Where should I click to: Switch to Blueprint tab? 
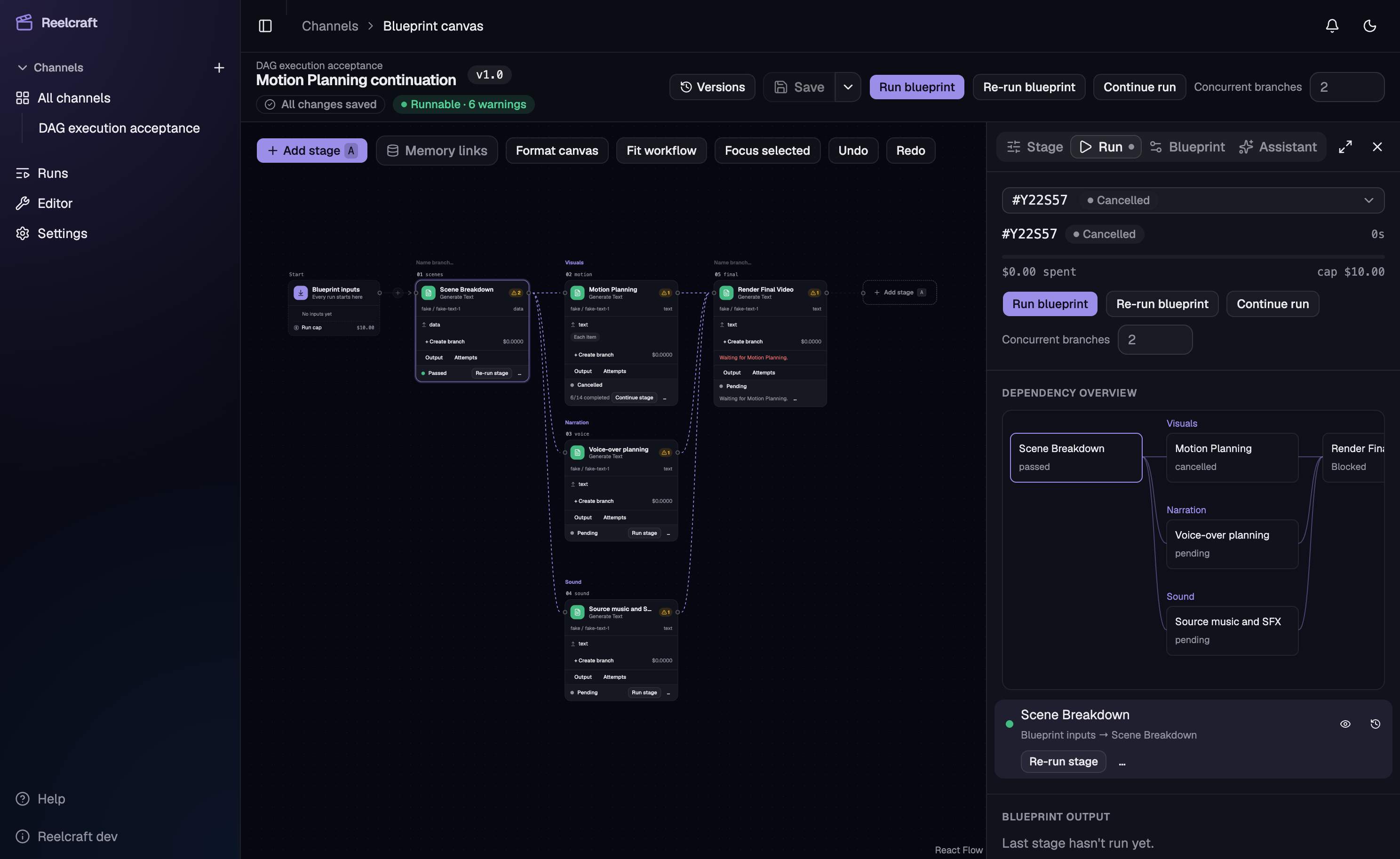(1187, 147)
